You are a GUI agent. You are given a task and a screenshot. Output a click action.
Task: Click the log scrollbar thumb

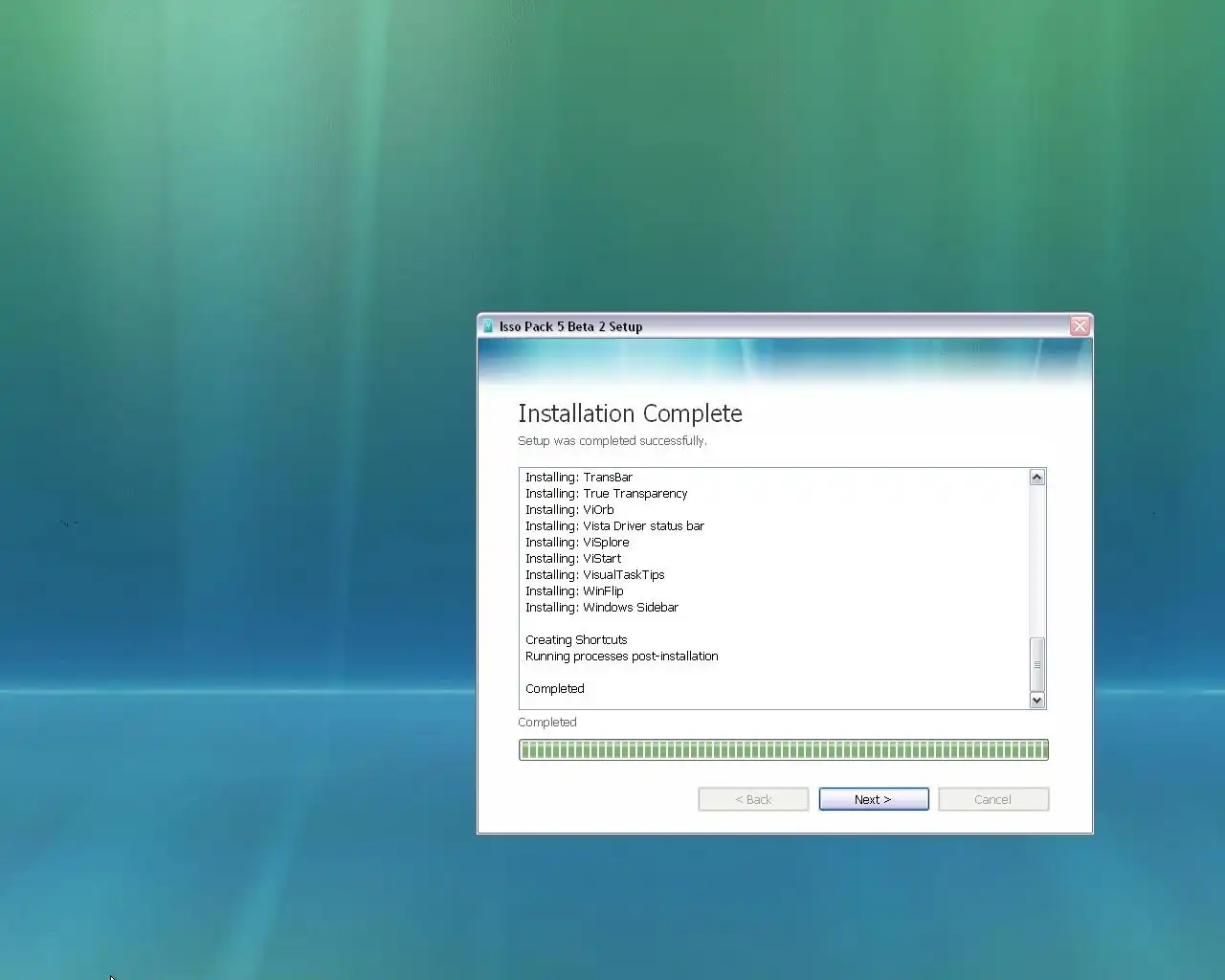[x=1036, y=664]
